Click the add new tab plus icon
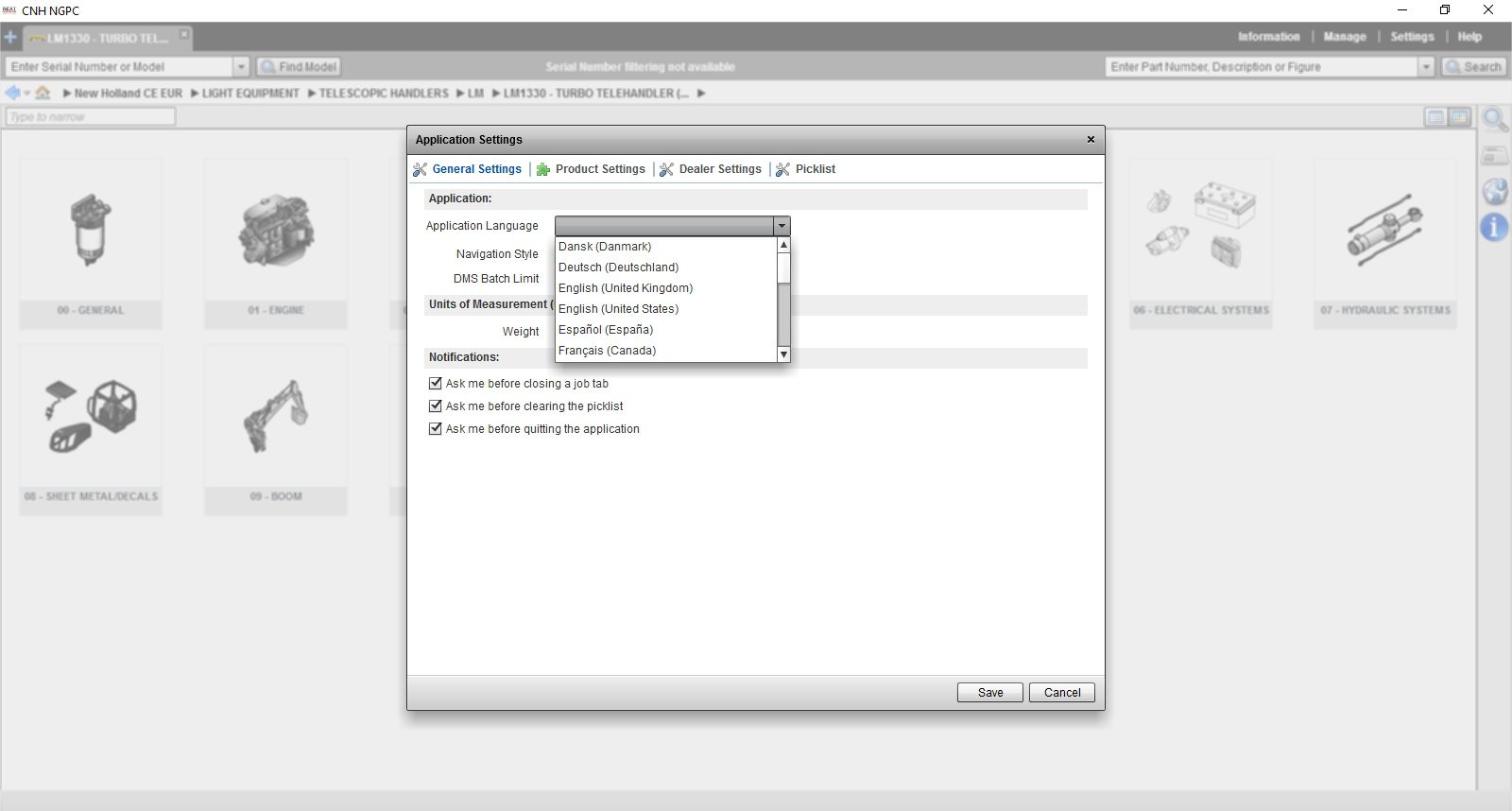Screen dimensions: 1512x811 pyautogui.click(x=10, y=38)
